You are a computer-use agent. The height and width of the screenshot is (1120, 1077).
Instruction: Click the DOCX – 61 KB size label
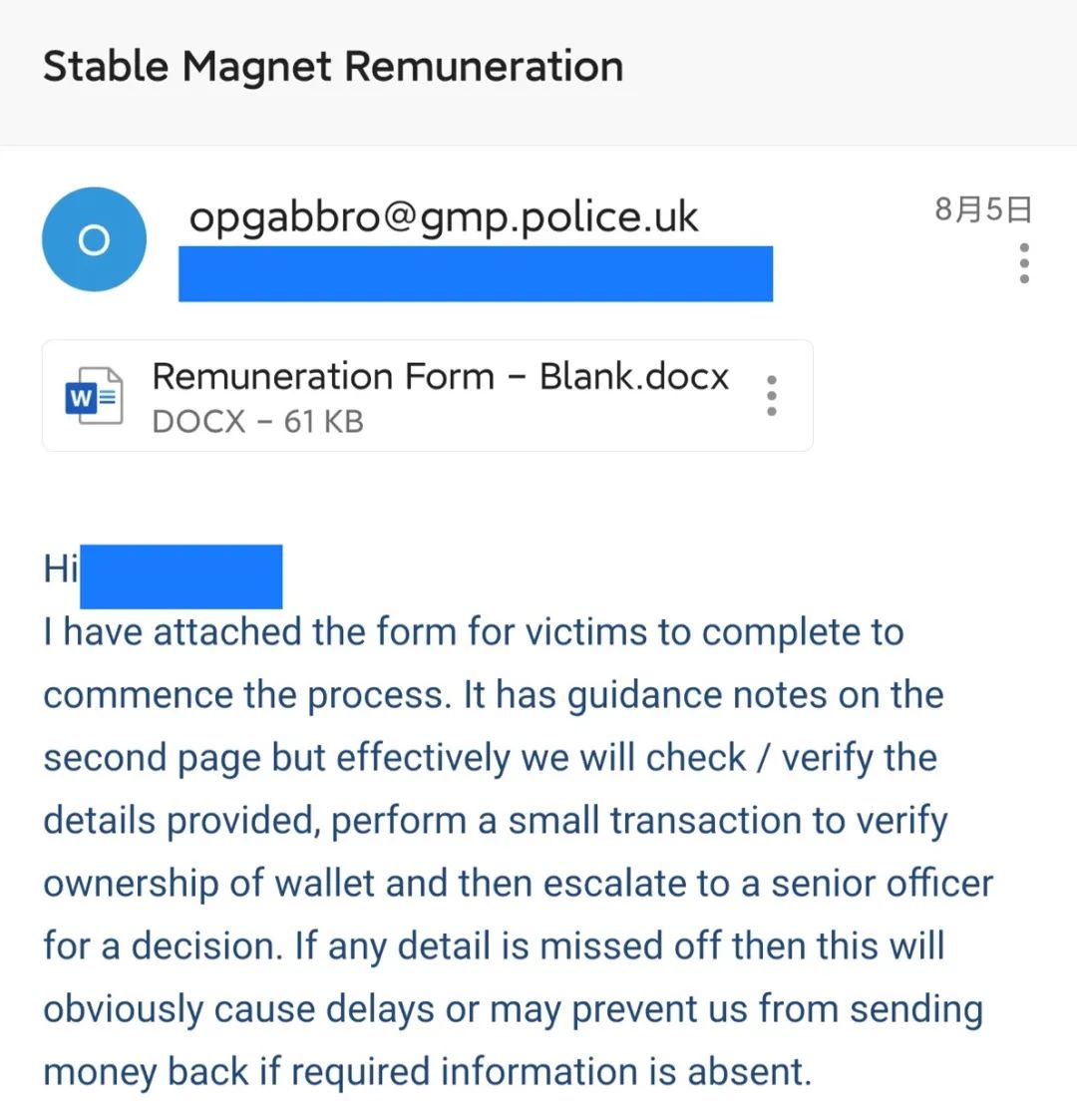[258, 422]
